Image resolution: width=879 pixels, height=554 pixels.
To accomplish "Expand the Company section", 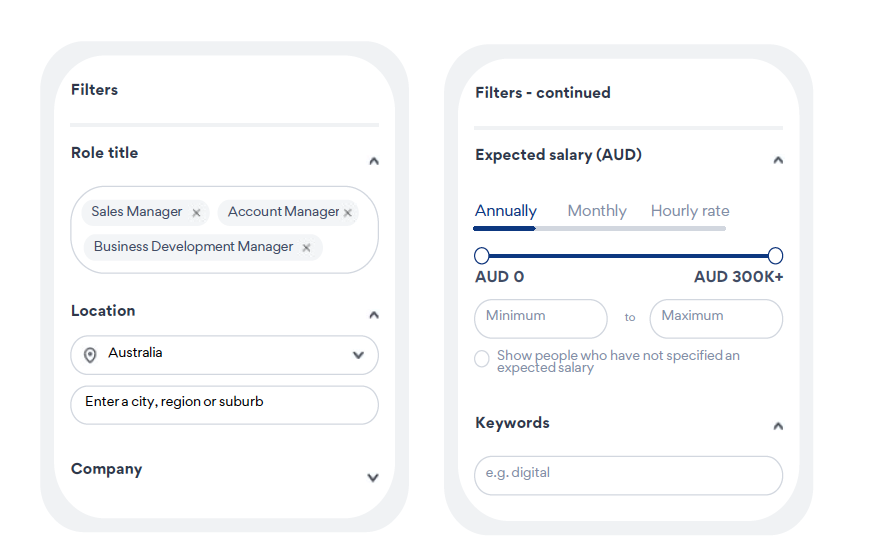I will click(x=373, y=478).
